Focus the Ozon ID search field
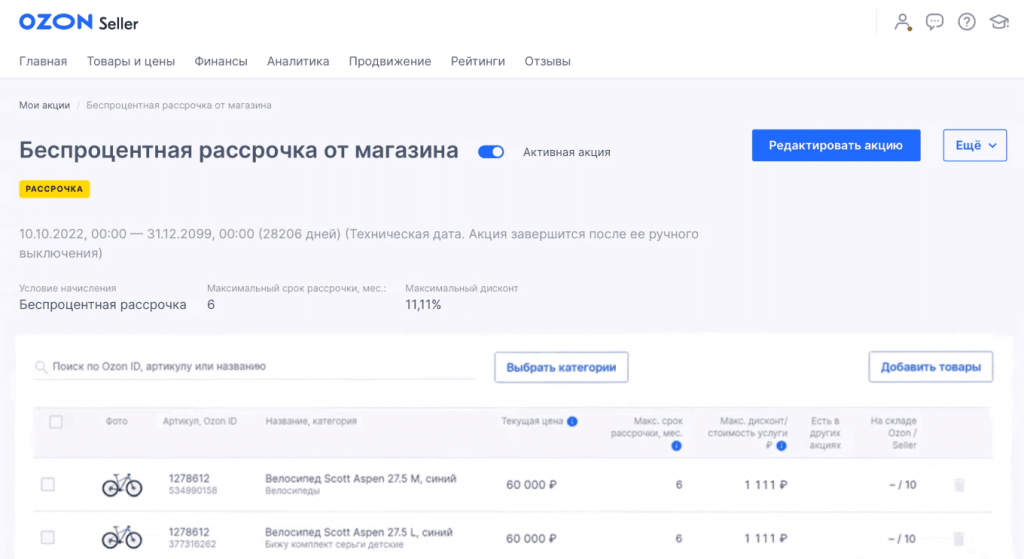 click(x=255, y=367)
